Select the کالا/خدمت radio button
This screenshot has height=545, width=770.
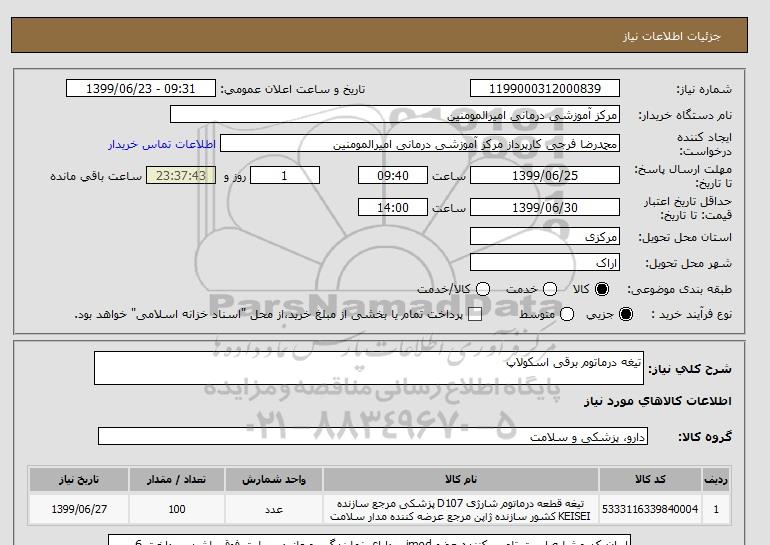click(x=483, y=289)
